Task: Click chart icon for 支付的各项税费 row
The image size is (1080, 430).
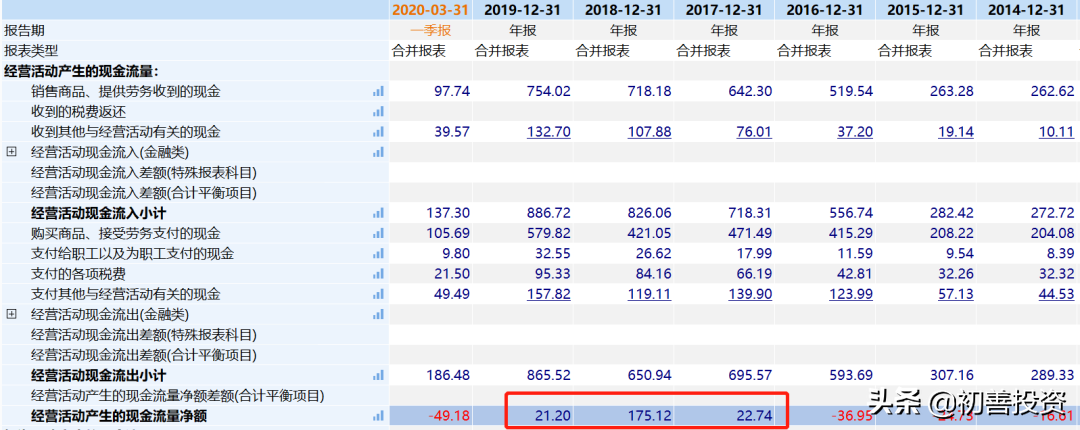Action: (378, 274)
